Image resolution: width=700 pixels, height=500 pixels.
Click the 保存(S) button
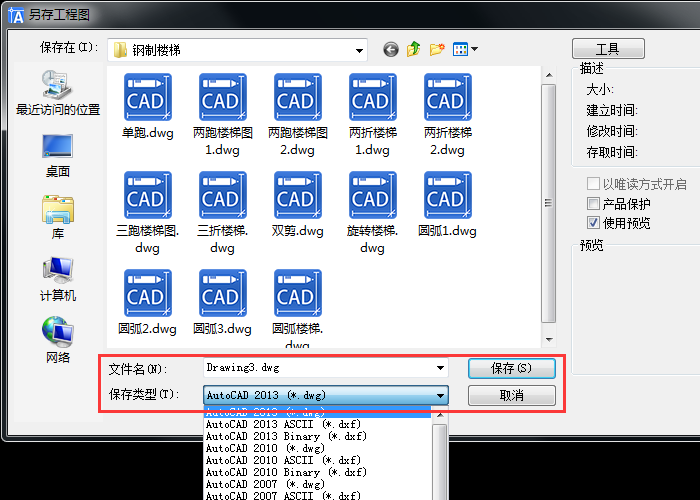(512, 368)
